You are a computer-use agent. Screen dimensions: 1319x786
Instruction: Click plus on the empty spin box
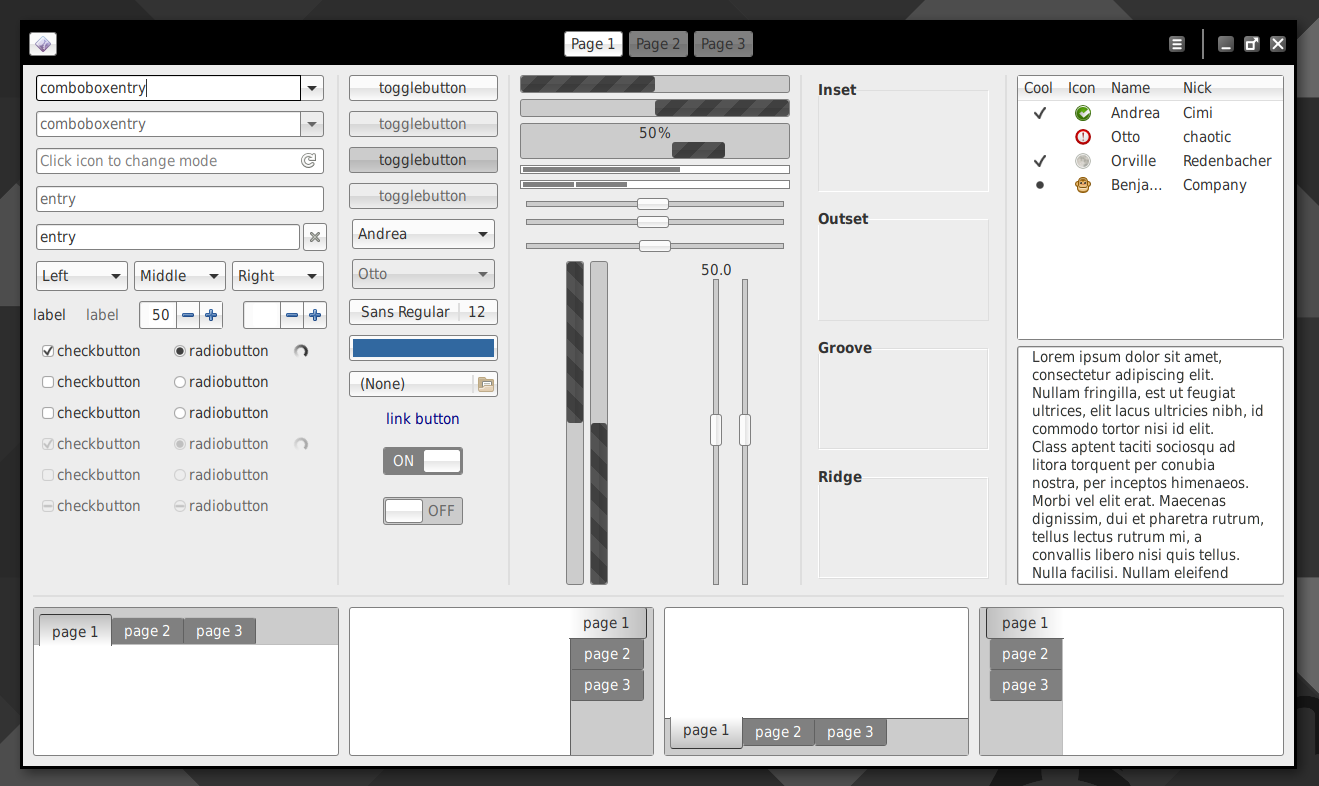(x=315, y=315)
